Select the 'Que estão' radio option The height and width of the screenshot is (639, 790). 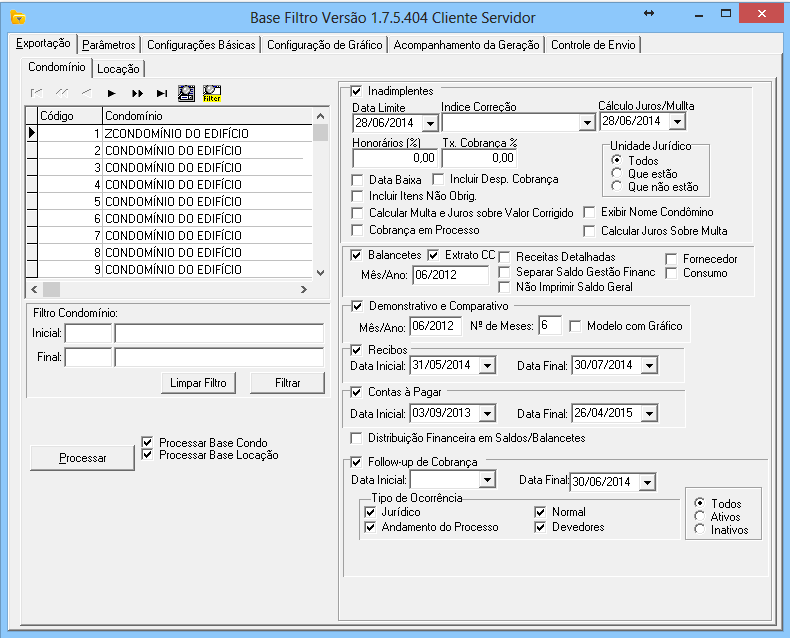(616, 174)
